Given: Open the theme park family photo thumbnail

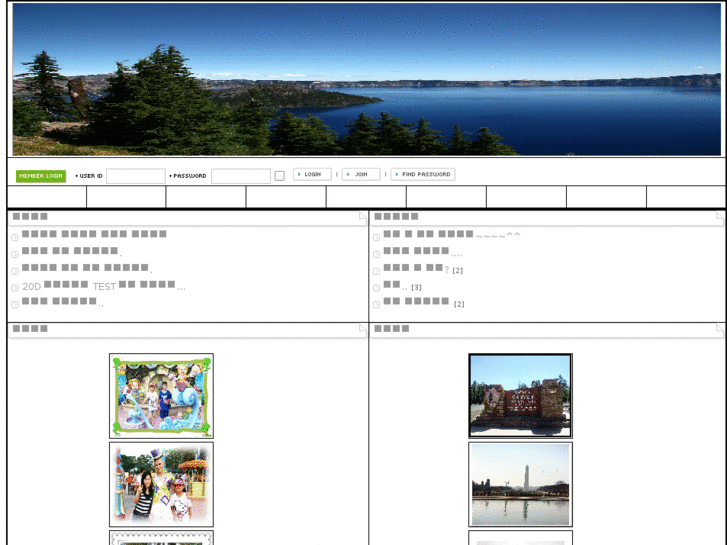Looking at the screenshot, I should point(161,484).
